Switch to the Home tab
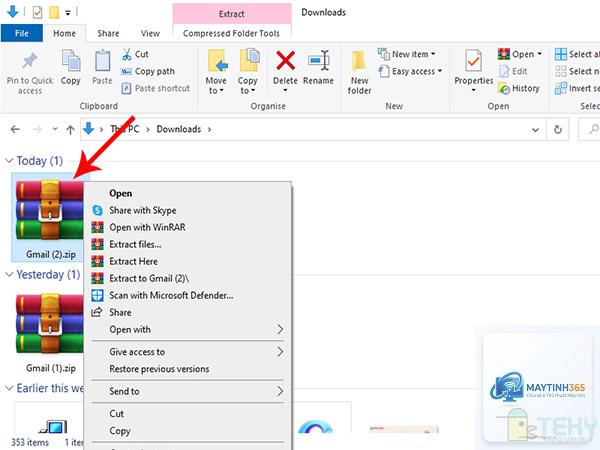Screen dimensions: 600x450 (64, 33)
